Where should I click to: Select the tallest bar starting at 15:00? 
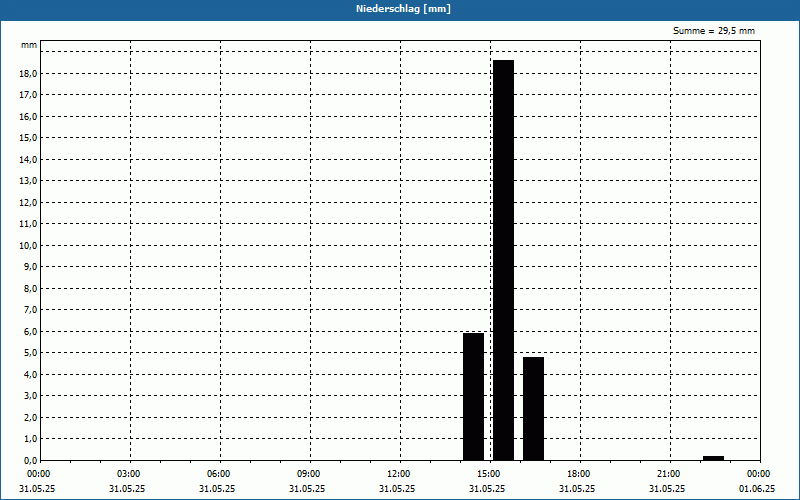tap(503, 260)
